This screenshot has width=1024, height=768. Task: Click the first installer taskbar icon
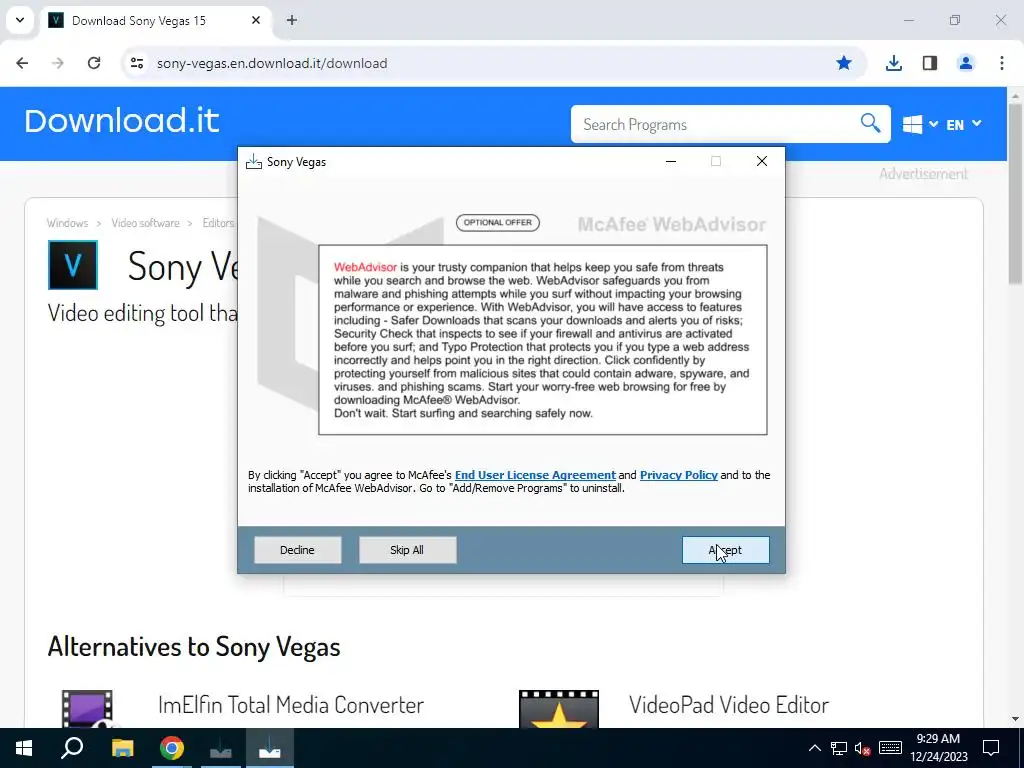point(221,748)
